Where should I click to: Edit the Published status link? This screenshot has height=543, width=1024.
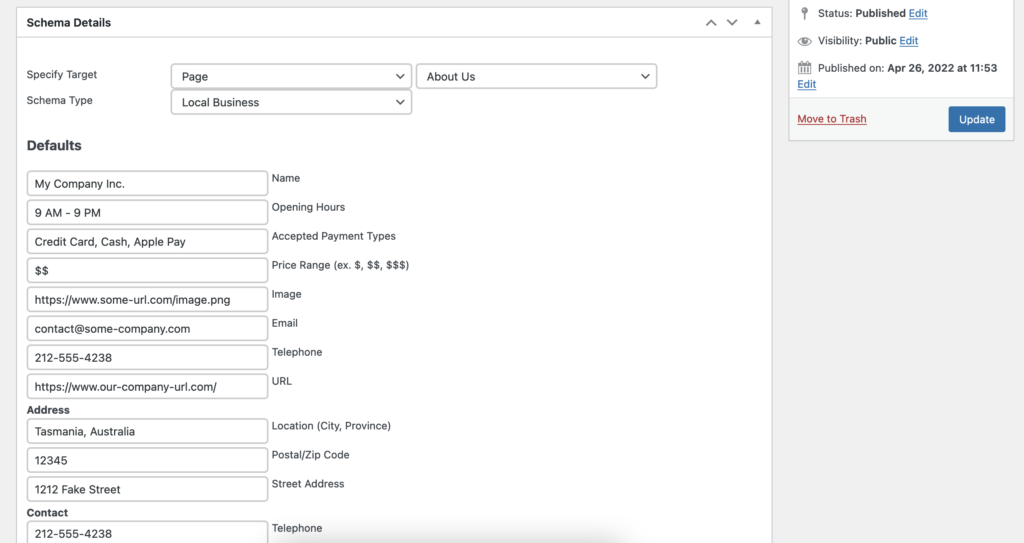[x=918, y=13]
